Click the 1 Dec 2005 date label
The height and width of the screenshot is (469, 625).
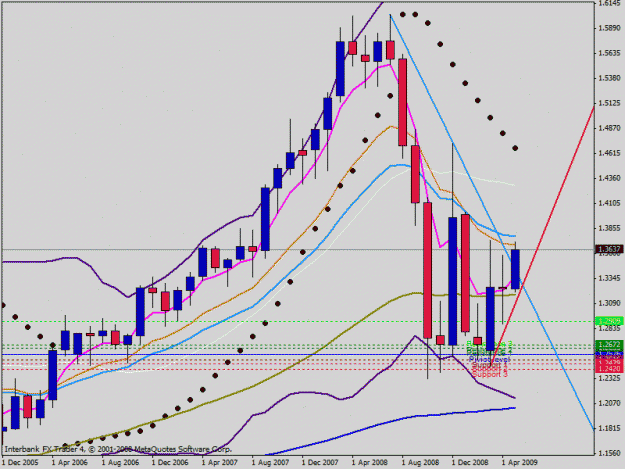pos(20,463)
